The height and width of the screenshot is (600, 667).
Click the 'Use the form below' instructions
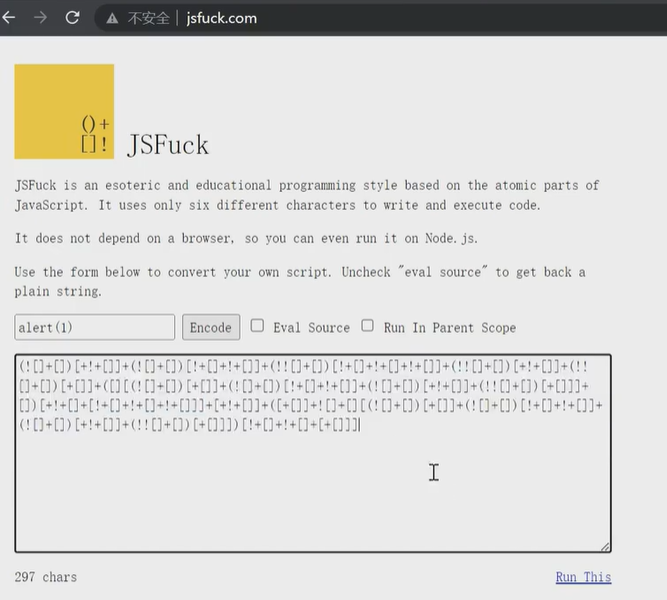click(x=300, y=282)
